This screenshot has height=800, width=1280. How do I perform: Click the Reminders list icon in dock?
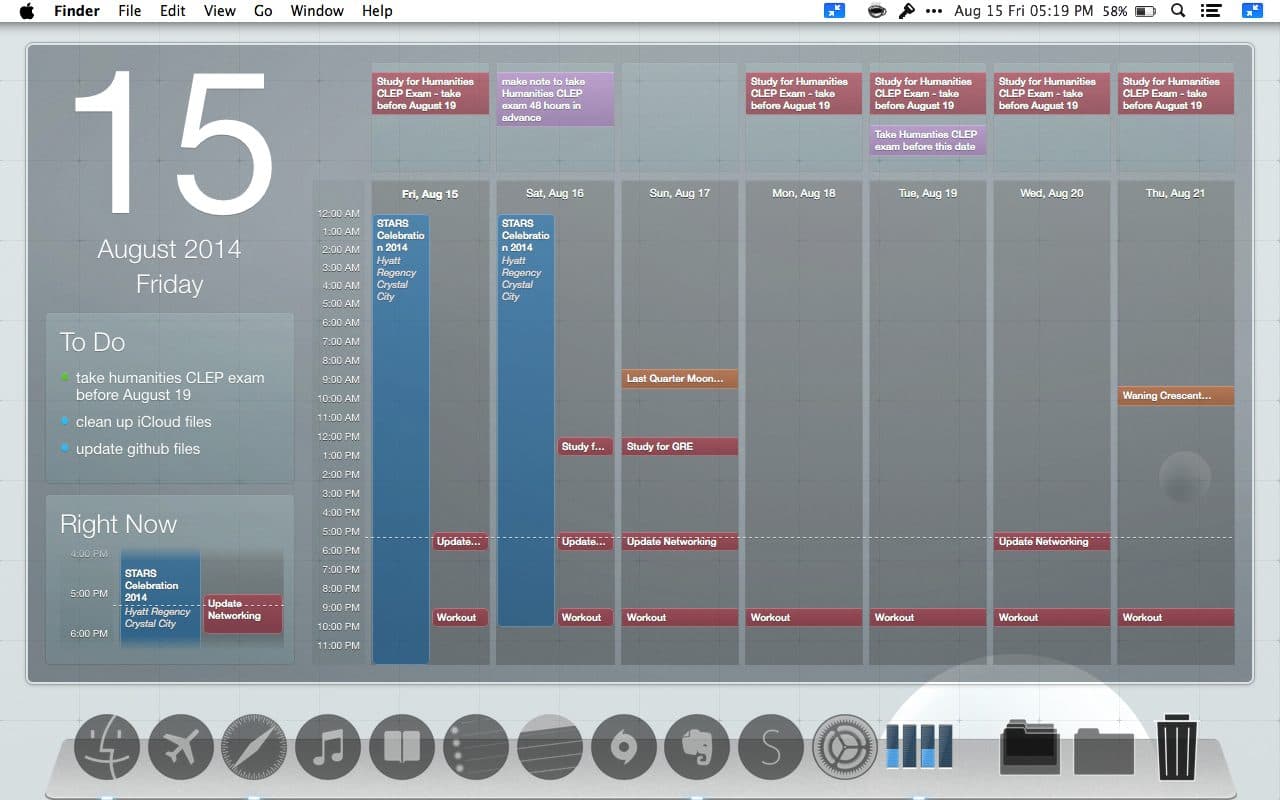click(x=476, y=747)
